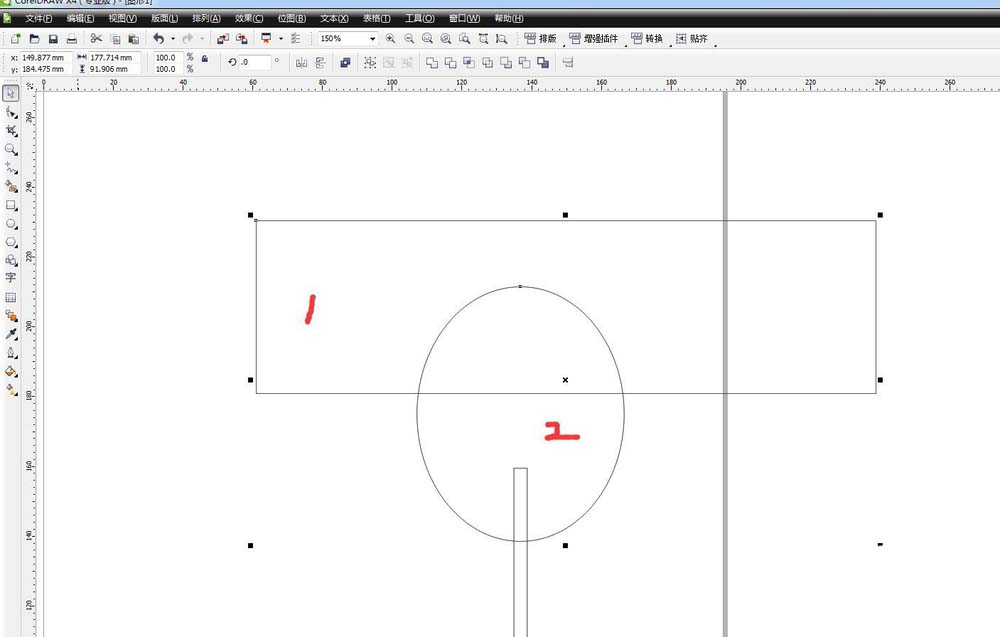This screenshot has width=1000, height=637.
Task: Select the Interactive Fill tool
Action: pos(11,390)
